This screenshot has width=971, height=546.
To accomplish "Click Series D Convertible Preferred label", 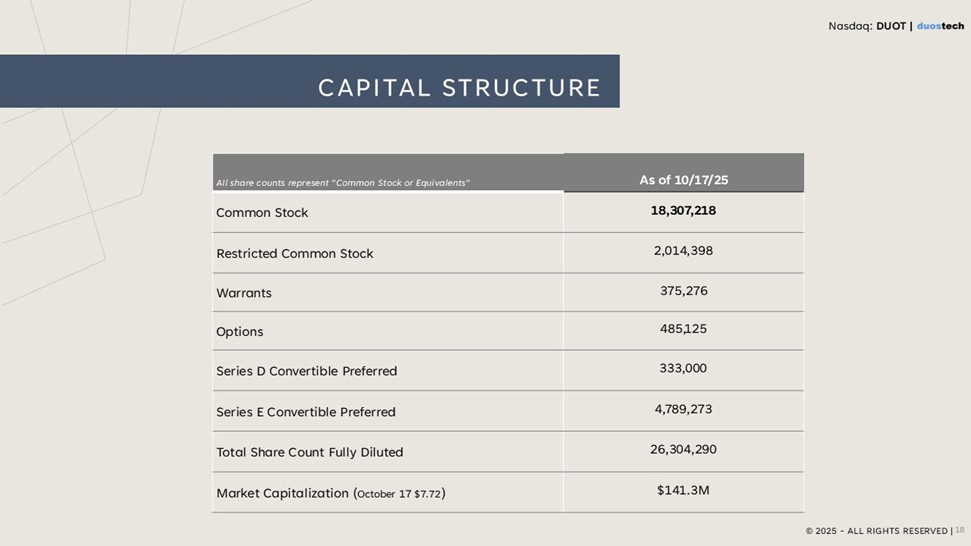I will point(306,371).
